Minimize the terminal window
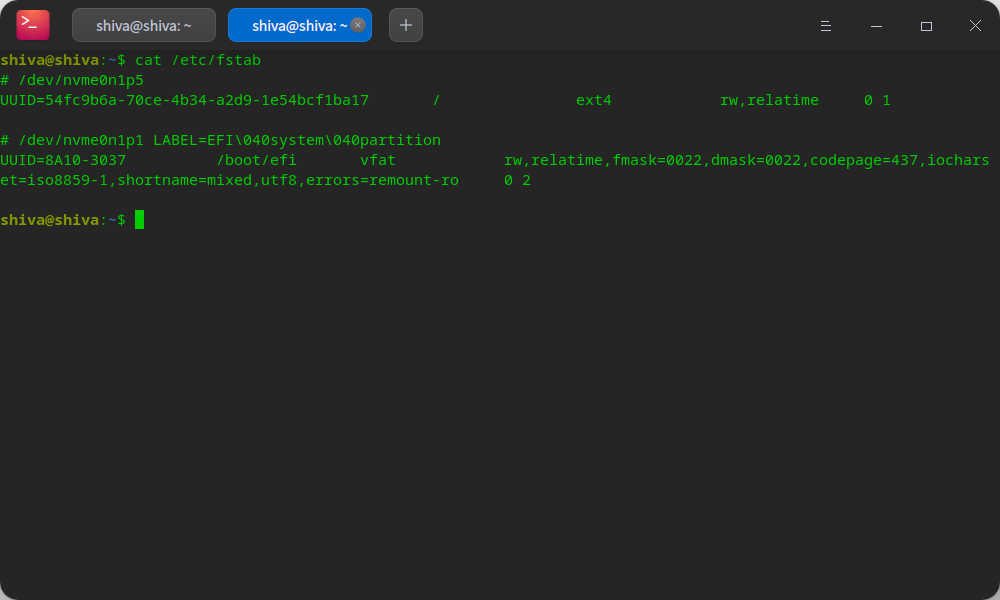This screenshot has width=1000, height=600. pos(876,26)
